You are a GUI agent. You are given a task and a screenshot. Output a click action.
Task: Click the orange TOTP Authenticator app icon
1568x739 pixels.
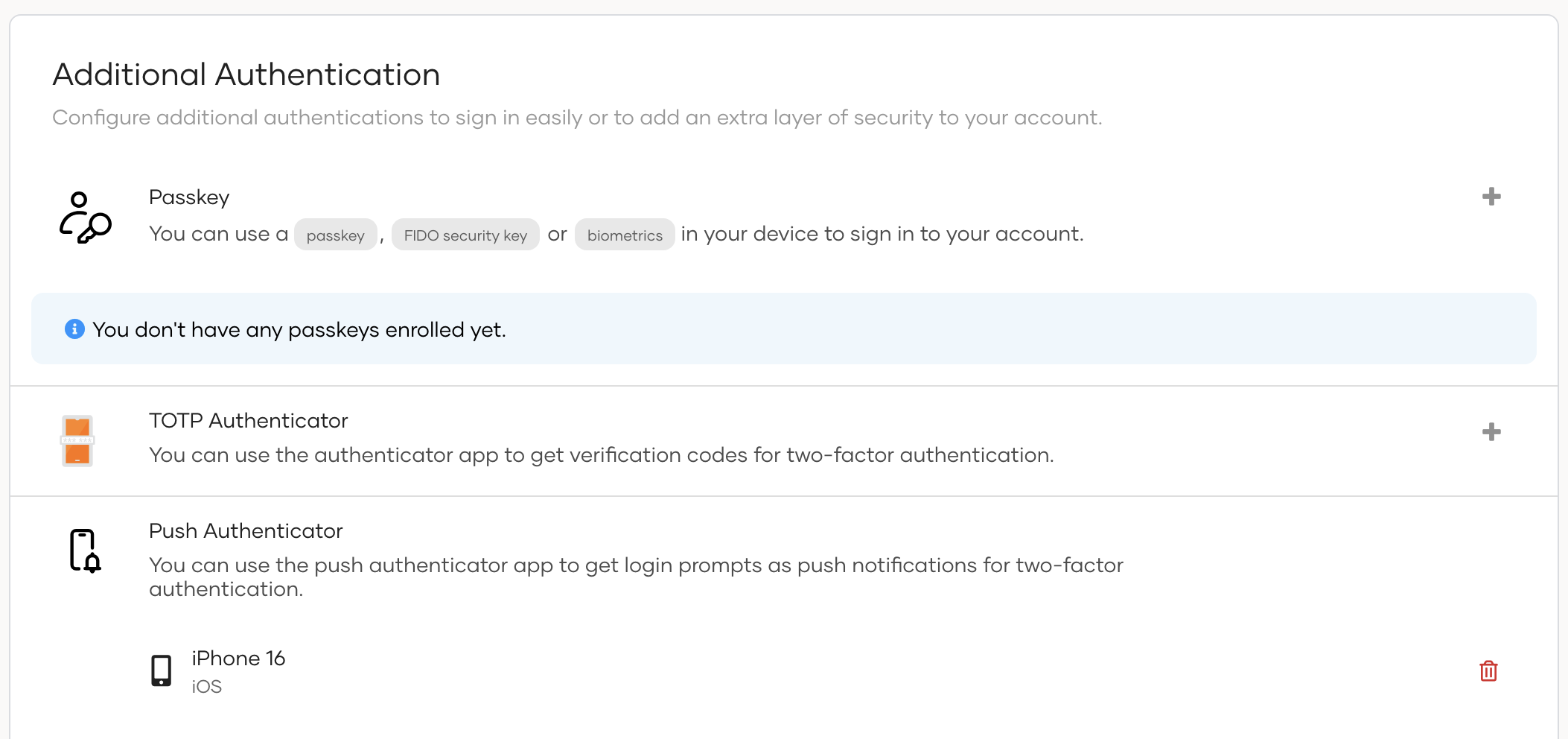pyautogui.click(x=77, y=440)
